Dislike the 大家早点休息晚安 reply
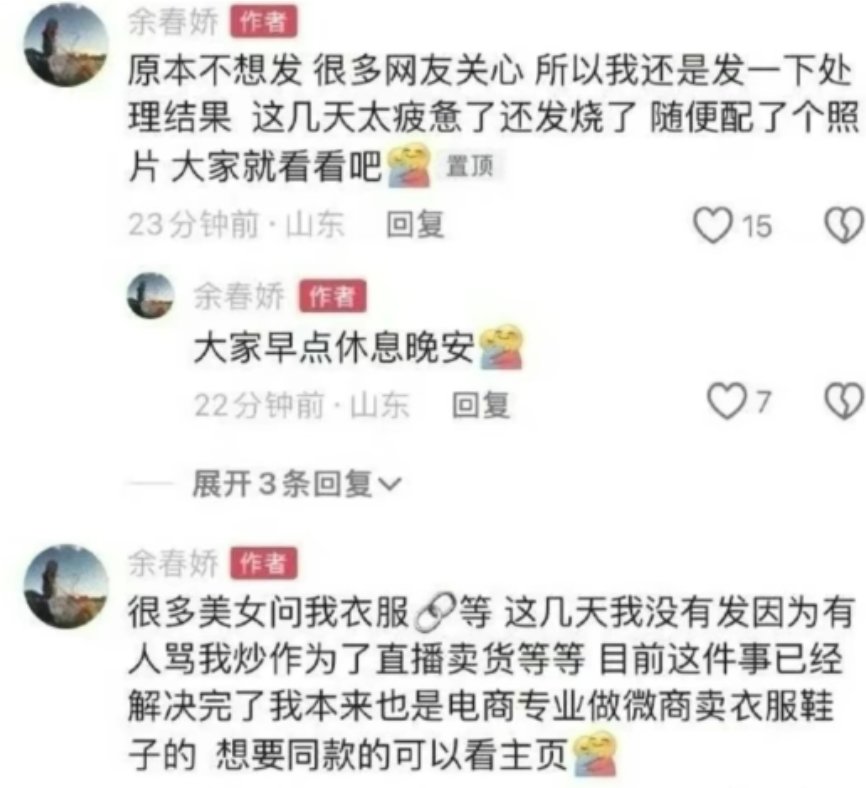The height and width of the screenshot is (788, 866). click(843, 401)
